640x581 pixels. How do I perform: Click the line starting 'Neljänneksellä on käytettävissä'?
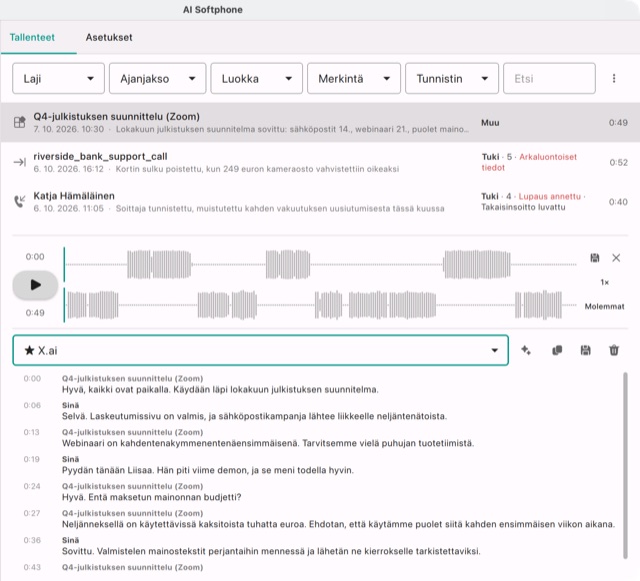[338, 524]
